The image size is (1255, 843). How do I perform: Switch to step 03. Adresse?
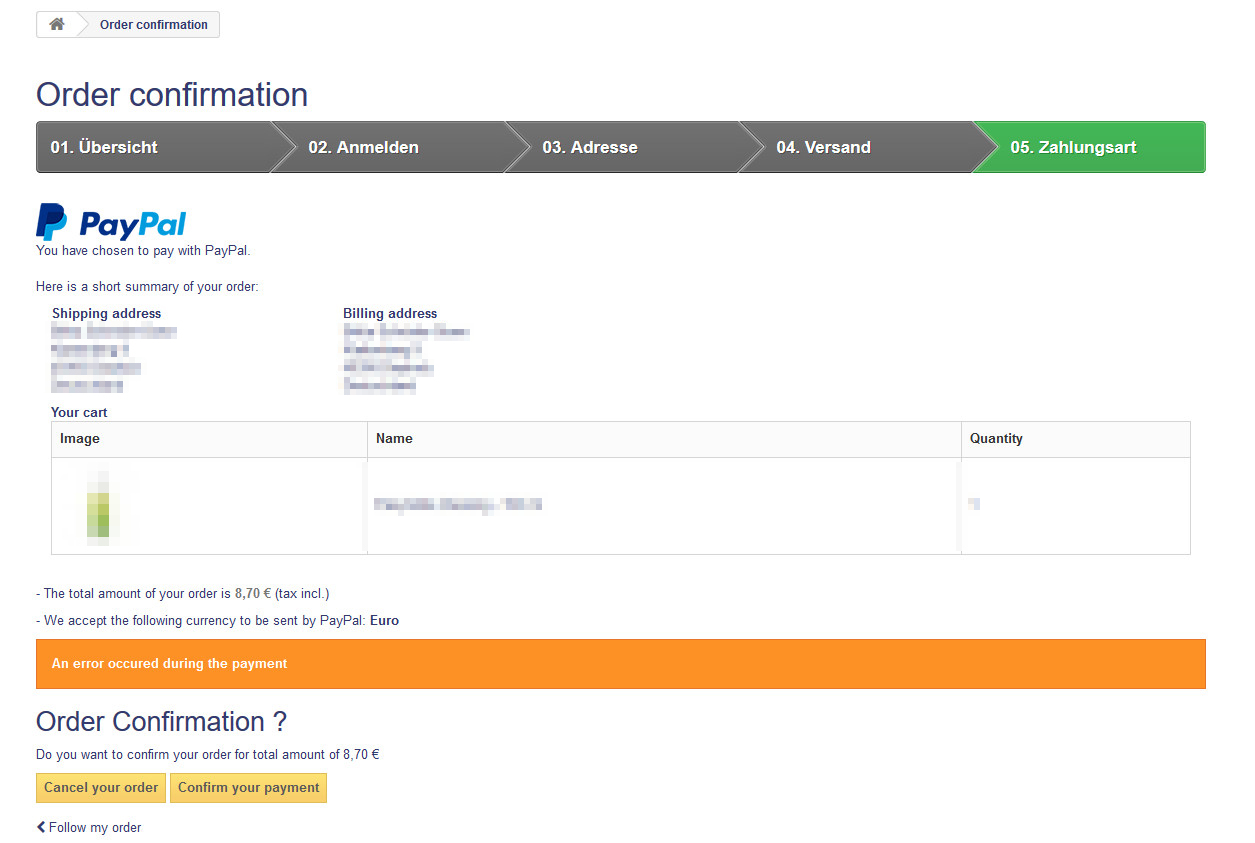click(590, 147)
